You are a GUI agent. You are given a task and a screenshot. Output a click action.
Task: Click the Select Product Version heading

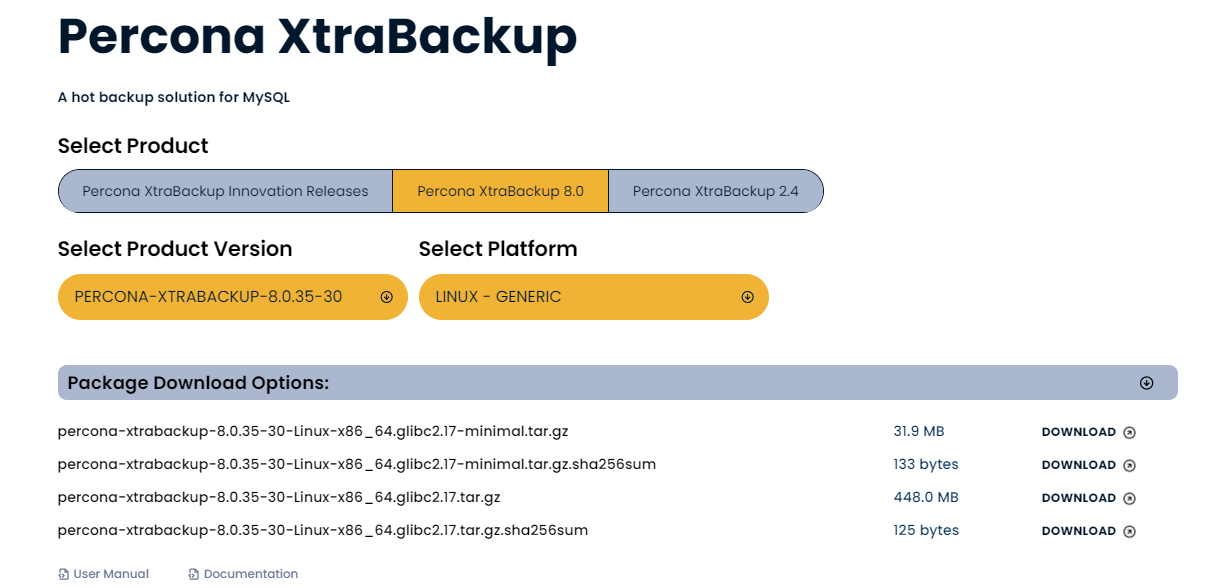pyautogui.click(x=175, y=249)
